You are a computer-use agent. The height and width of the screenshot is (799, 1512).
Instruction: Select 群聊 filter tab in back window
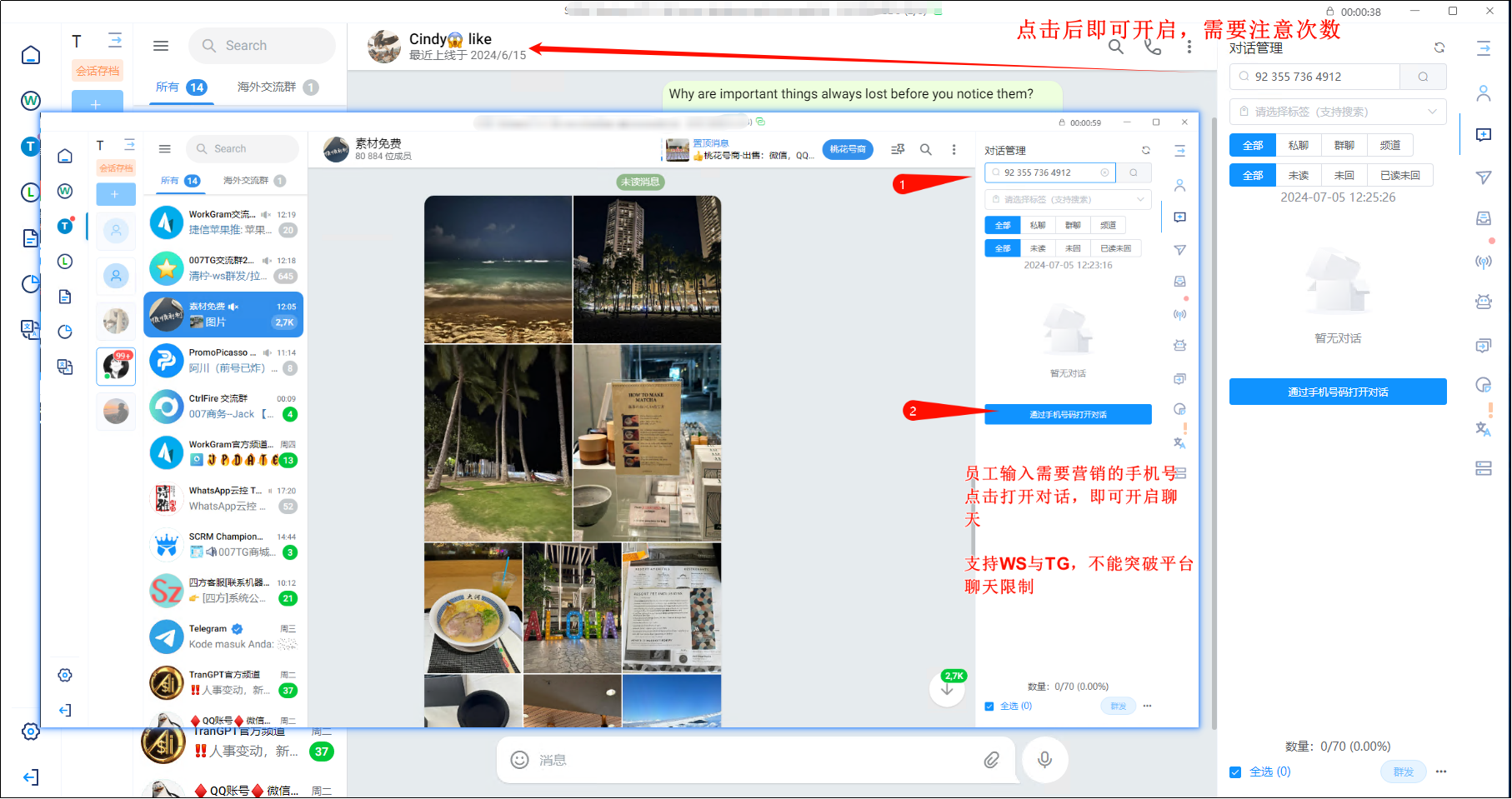pos(1344,145)
